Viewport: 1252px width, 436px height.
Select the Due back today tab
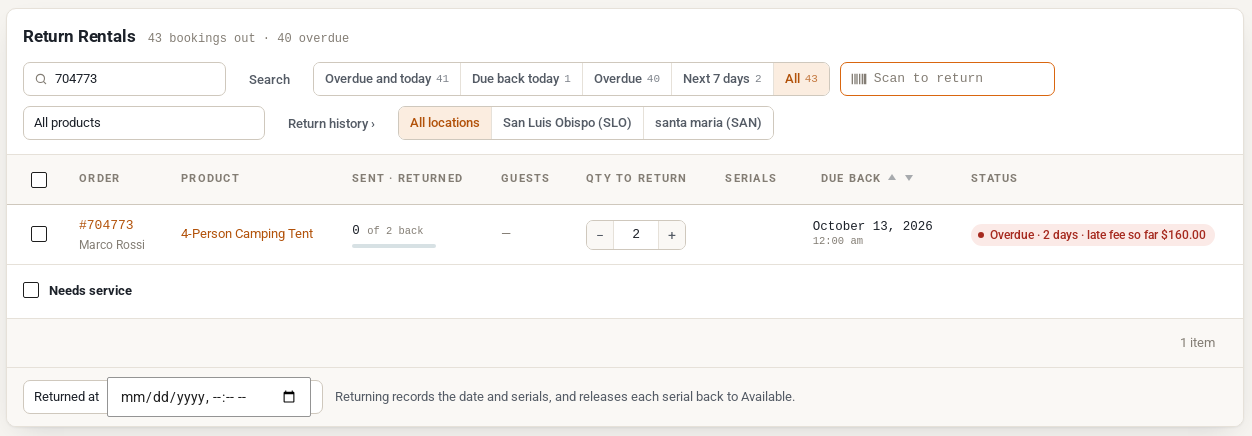pyautogui.click(x=521, y=79)
